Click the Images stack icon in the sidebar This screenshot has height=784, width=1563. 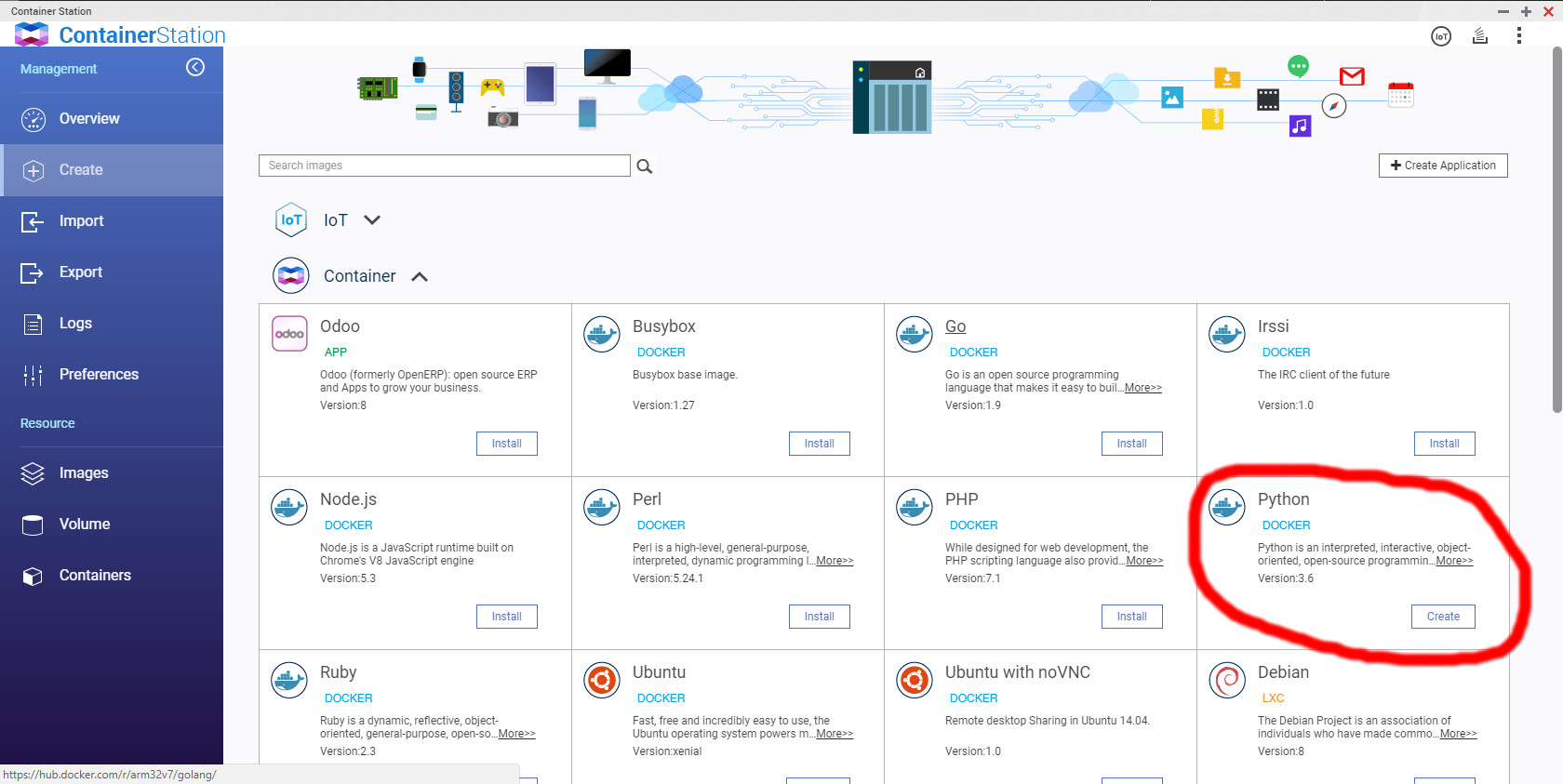click(33, 473)
